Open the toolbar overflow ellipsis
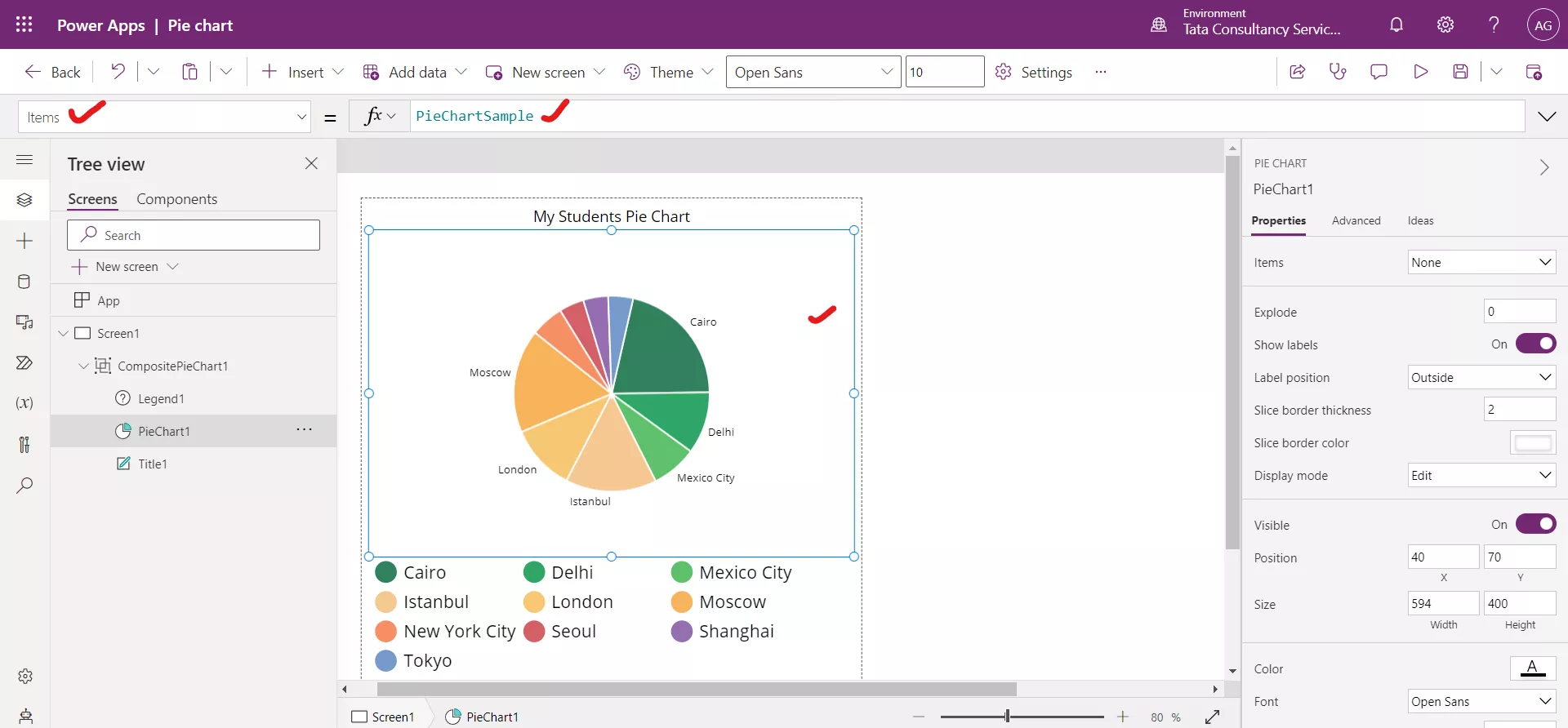Image resolution: width=1568 pixels, height=728 pixels. coord(1101,72)
